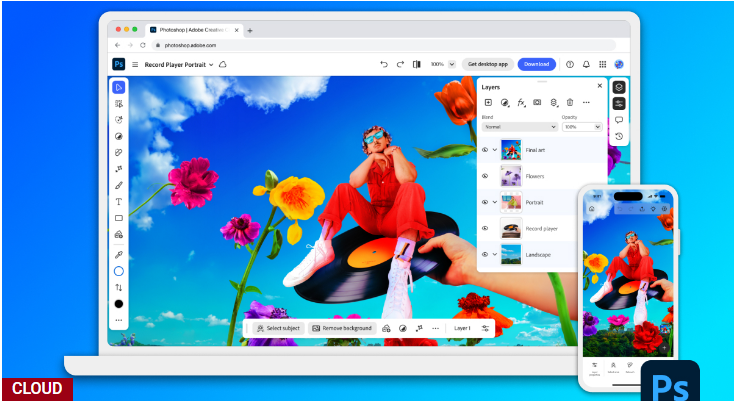Click the blue Download button
This screenshot has height=402, width=736.
[x=537, y=64]
